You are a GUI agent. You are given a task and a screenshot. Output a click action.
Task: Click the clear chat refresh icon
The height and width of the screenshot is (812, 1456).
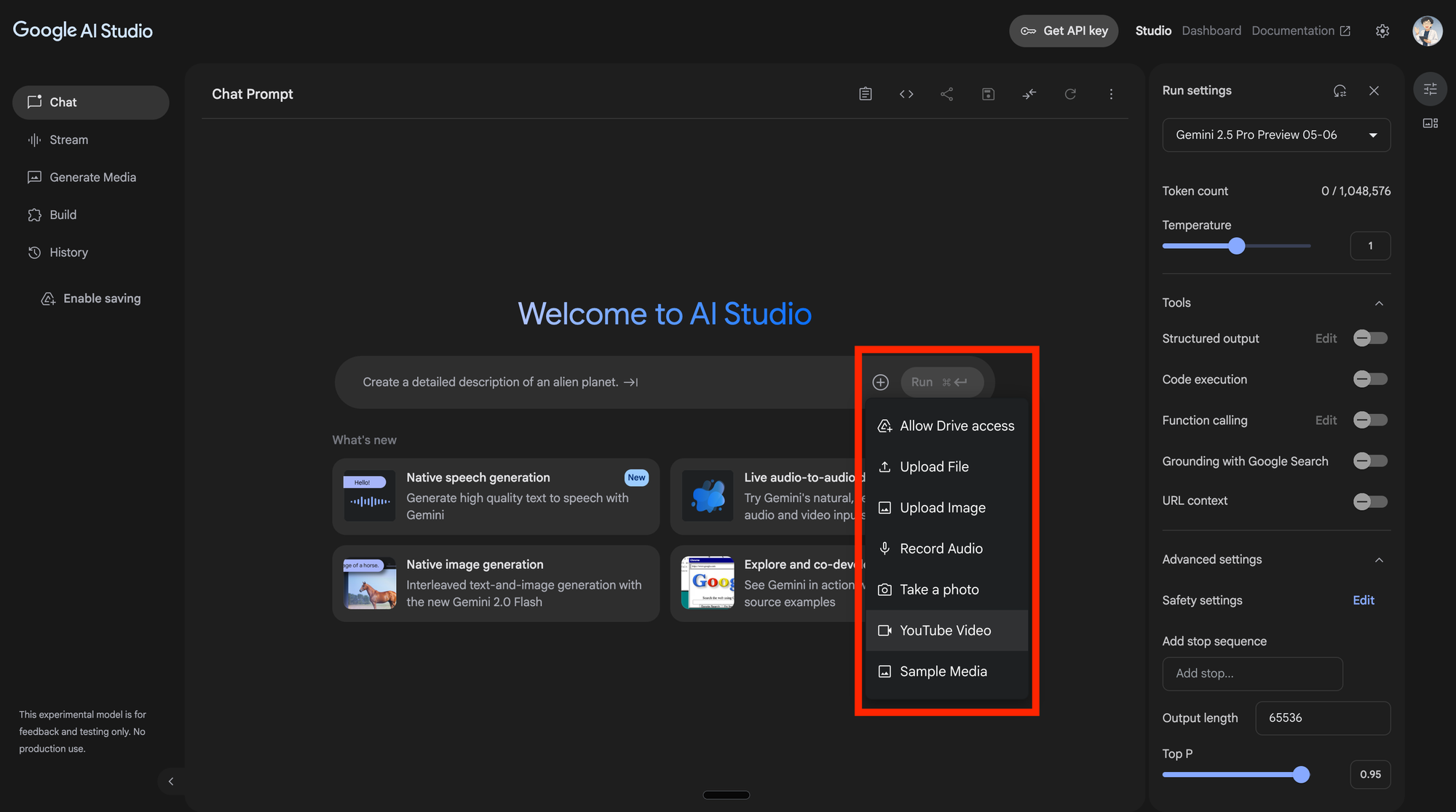[x=1070, y=94]
